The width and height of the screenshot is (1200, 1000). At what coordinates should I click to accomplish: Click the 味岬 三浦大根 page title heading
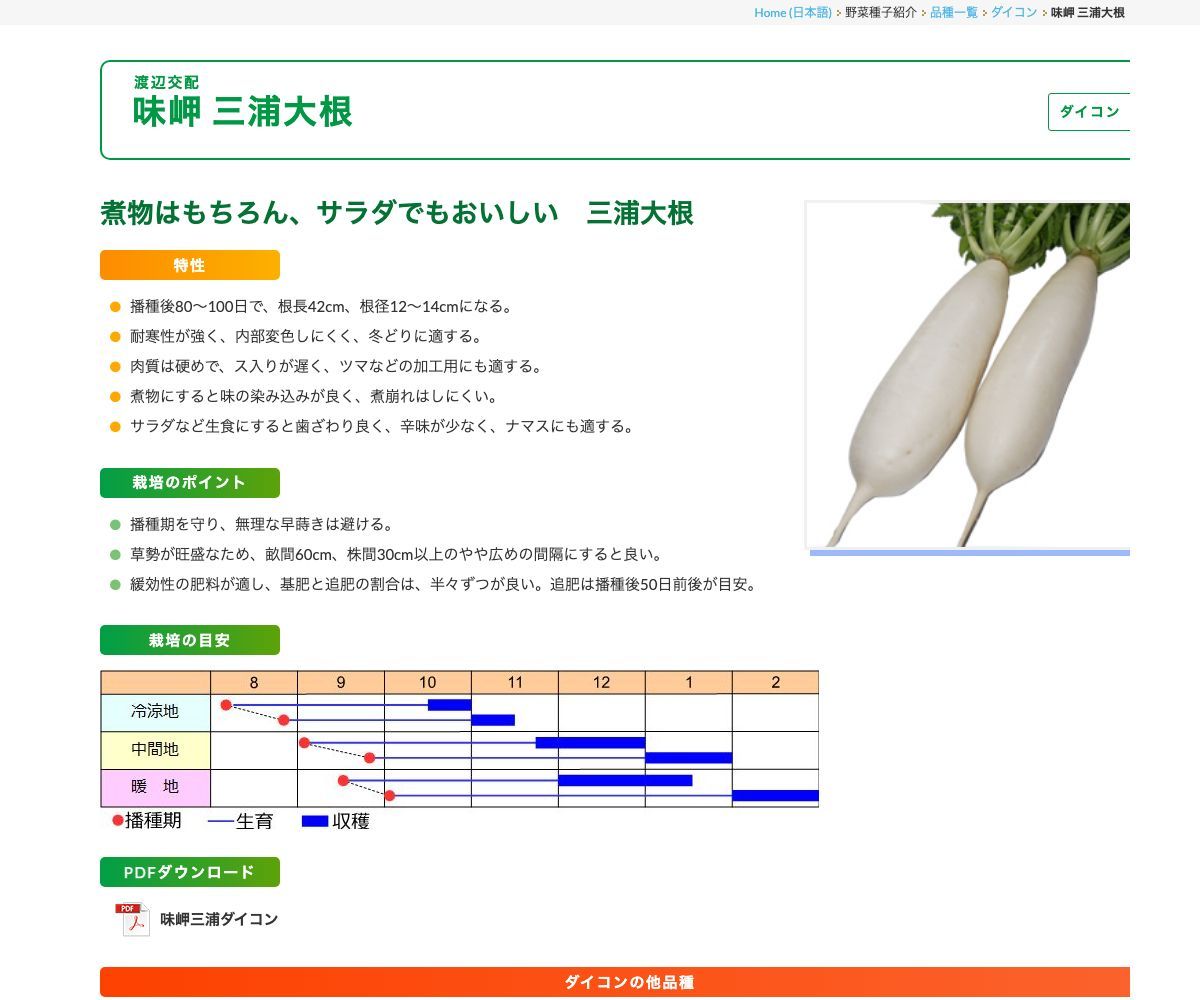coord(243,112)
